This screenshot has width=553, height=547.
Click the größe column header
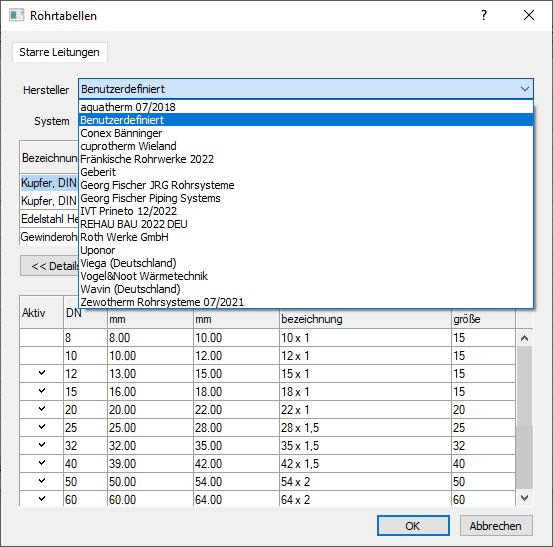(483, 319)
